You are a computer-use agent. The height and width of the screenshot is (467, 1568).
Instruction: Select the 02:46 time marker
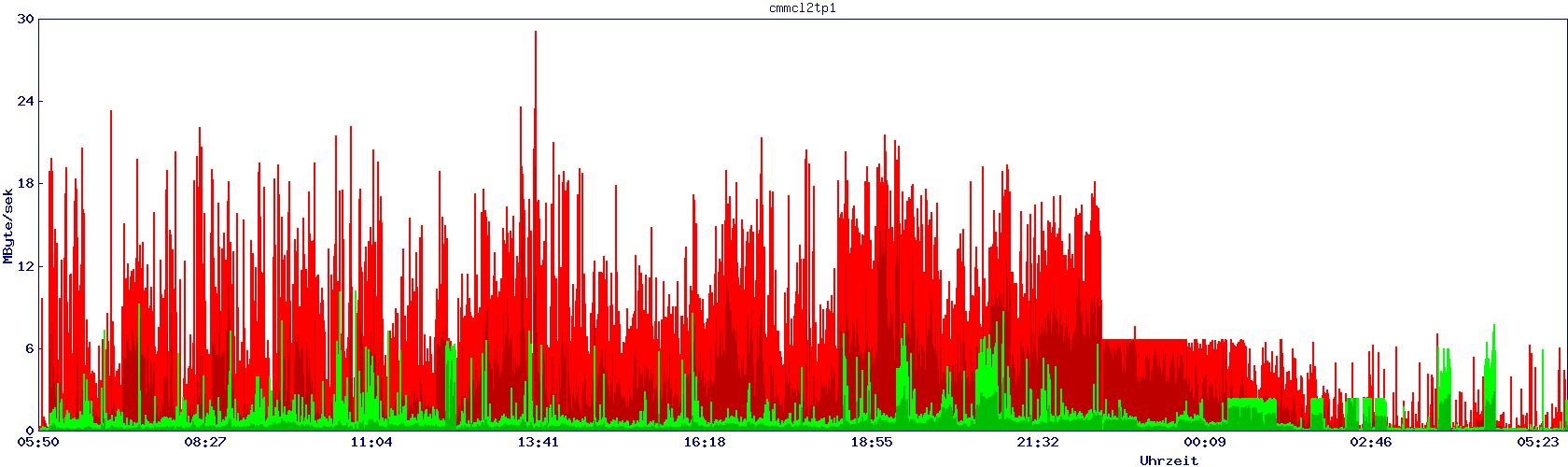(x=1371, y=442)
